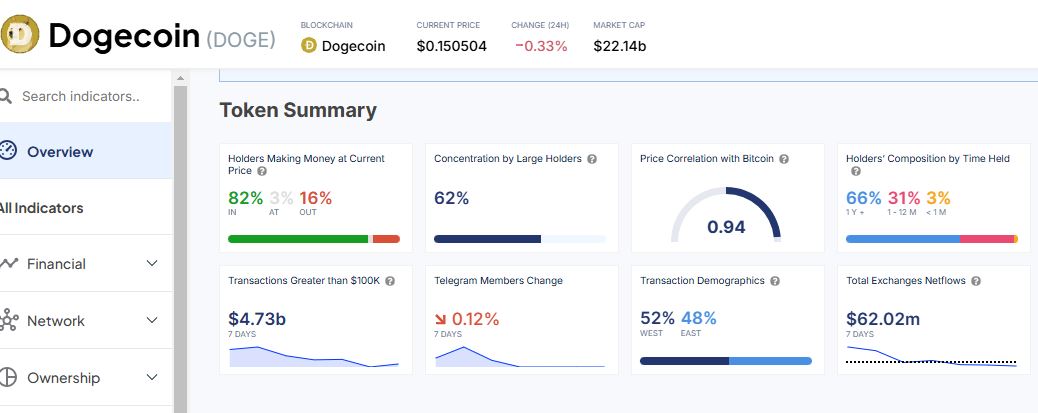Viewport: 1038px width, 413px height.
Task: Click the Dogecoin blockchain coin icon
Action: [308, 46]
